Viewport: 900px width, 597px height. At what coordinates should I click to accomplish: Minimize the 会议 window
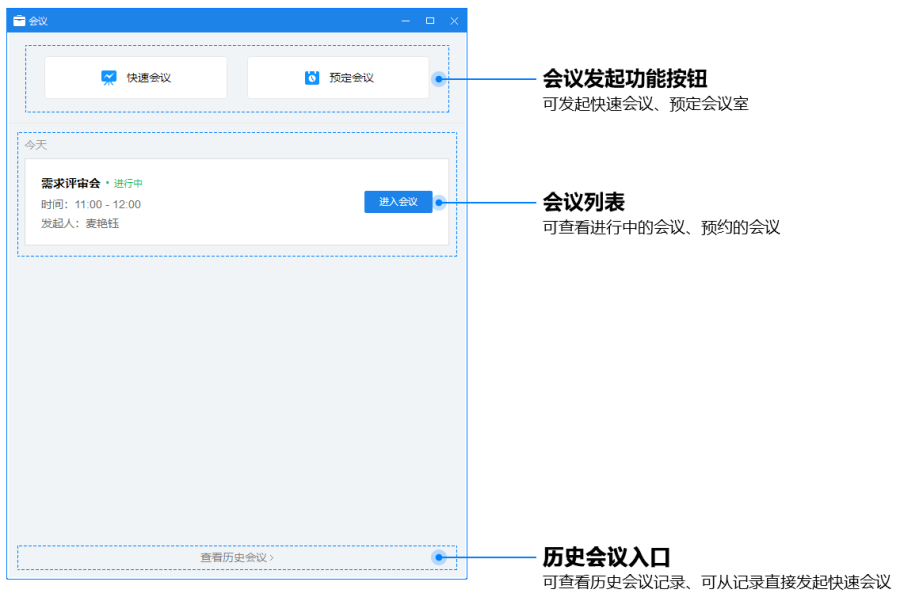pos(406,21)
